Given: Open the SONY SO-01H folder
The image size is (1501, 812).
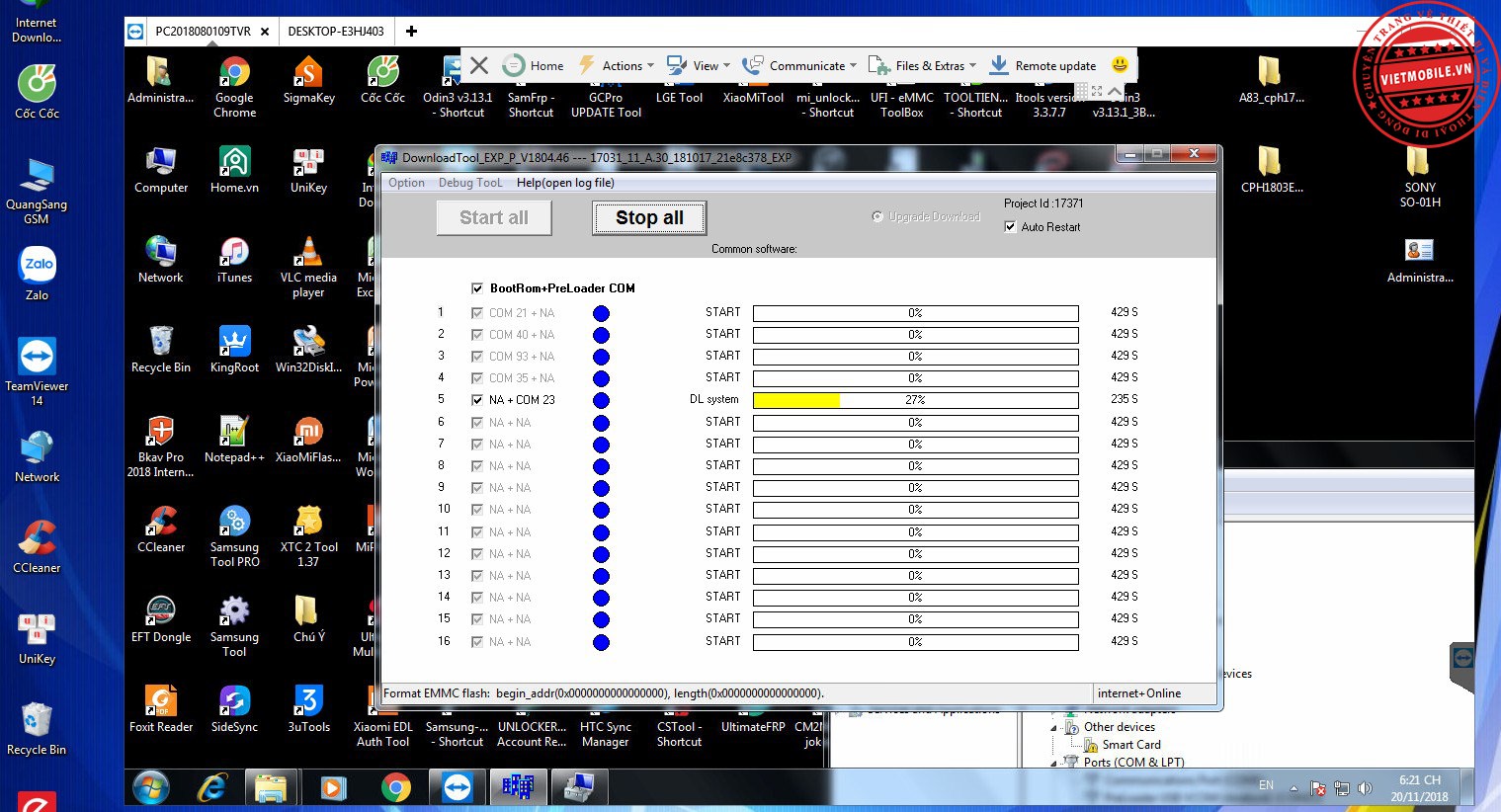Looking at the screenshot, I should click(1419, 177).
